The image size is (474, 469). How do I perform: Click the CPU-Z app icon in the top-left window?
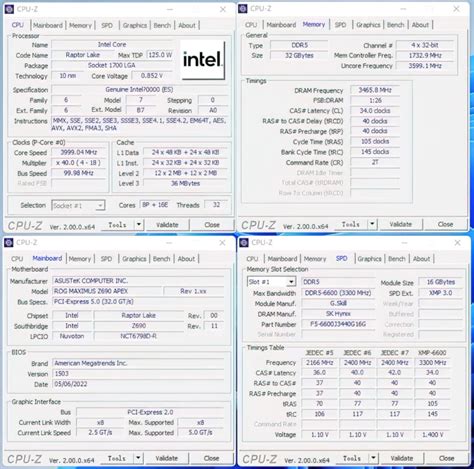tap(9, 9)
